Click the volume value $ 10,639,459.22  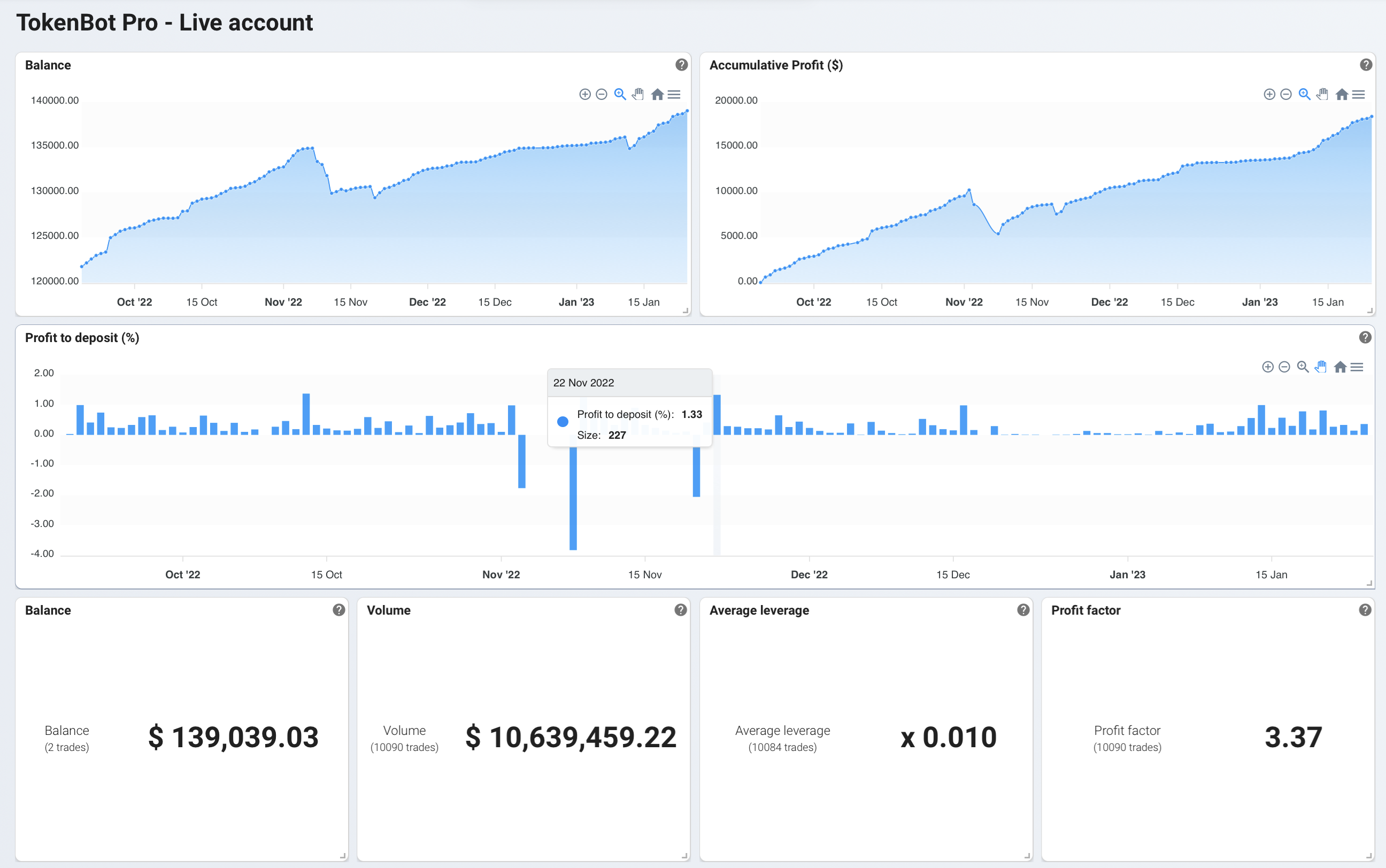(571, 737)
